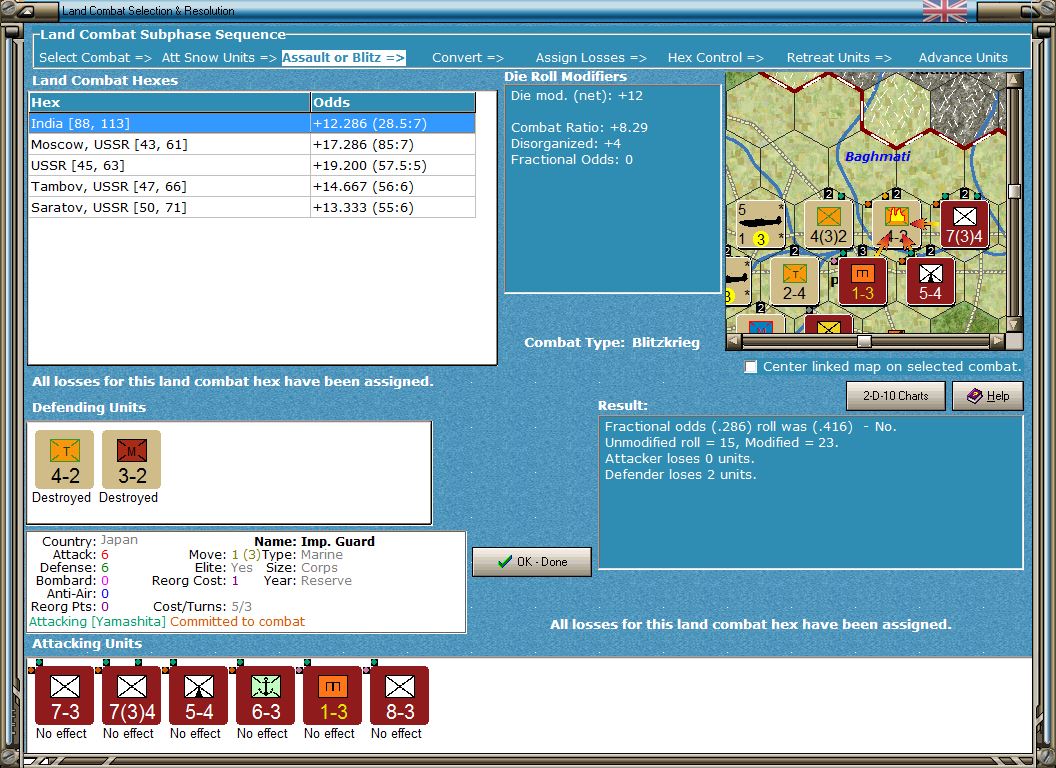Click the map scroll right arrow
The width and height of the screenshot is (1056, 768).
coord(997,342)
